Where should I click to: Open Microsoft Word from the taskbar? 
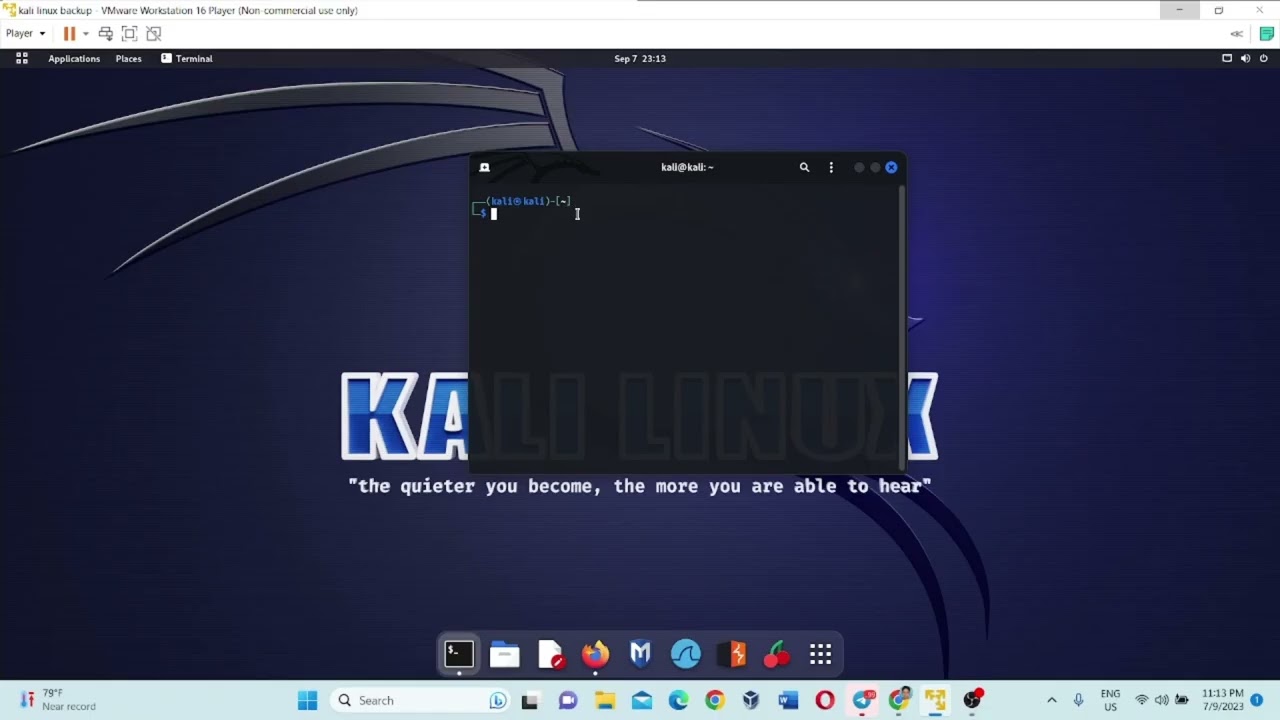click(788, 700)
